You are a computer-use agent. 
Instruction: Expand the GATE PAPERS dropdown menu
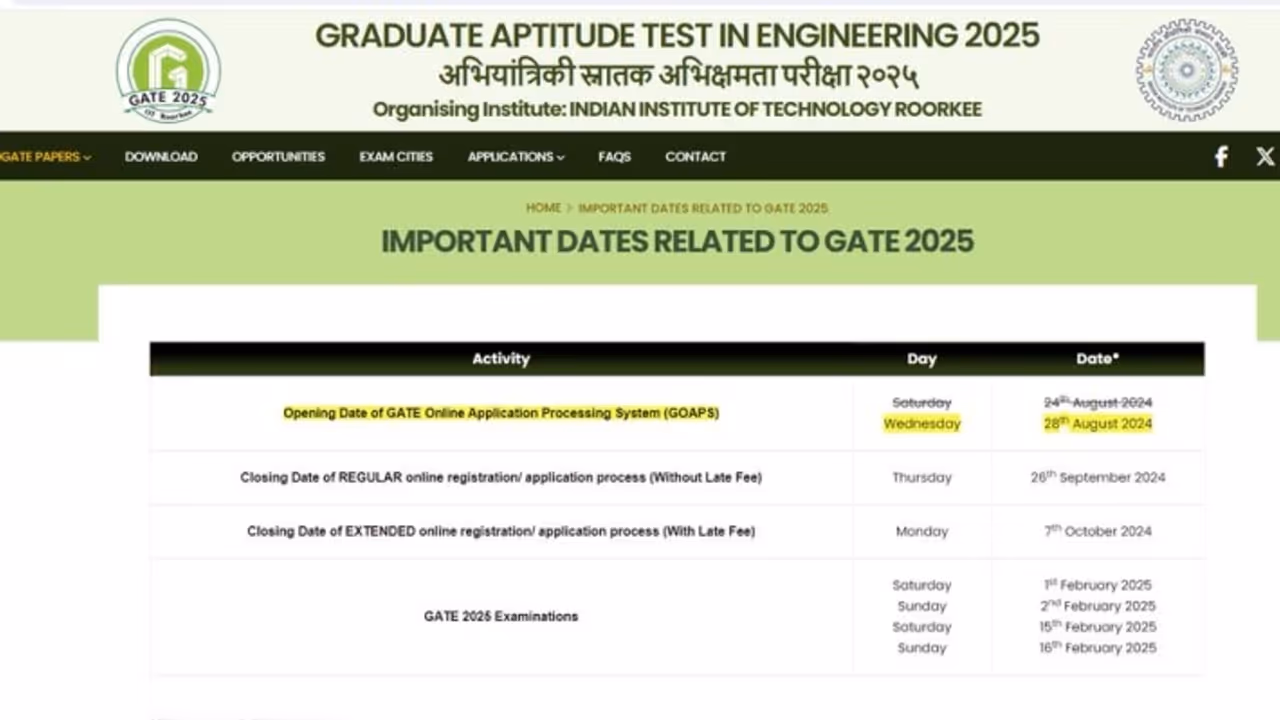pos(45,157)
